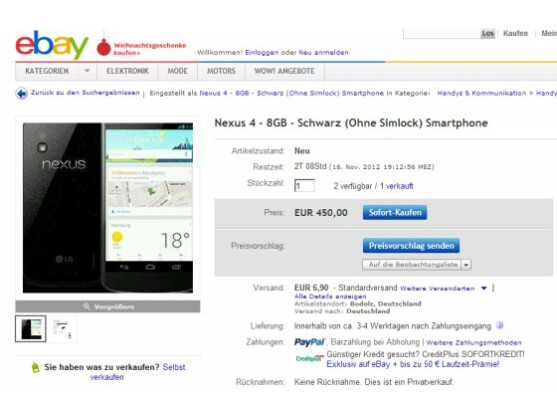This screenshot has width=557, height=418.
Task: Click Preisvorschlag senden button
Action: click(411, 246)
